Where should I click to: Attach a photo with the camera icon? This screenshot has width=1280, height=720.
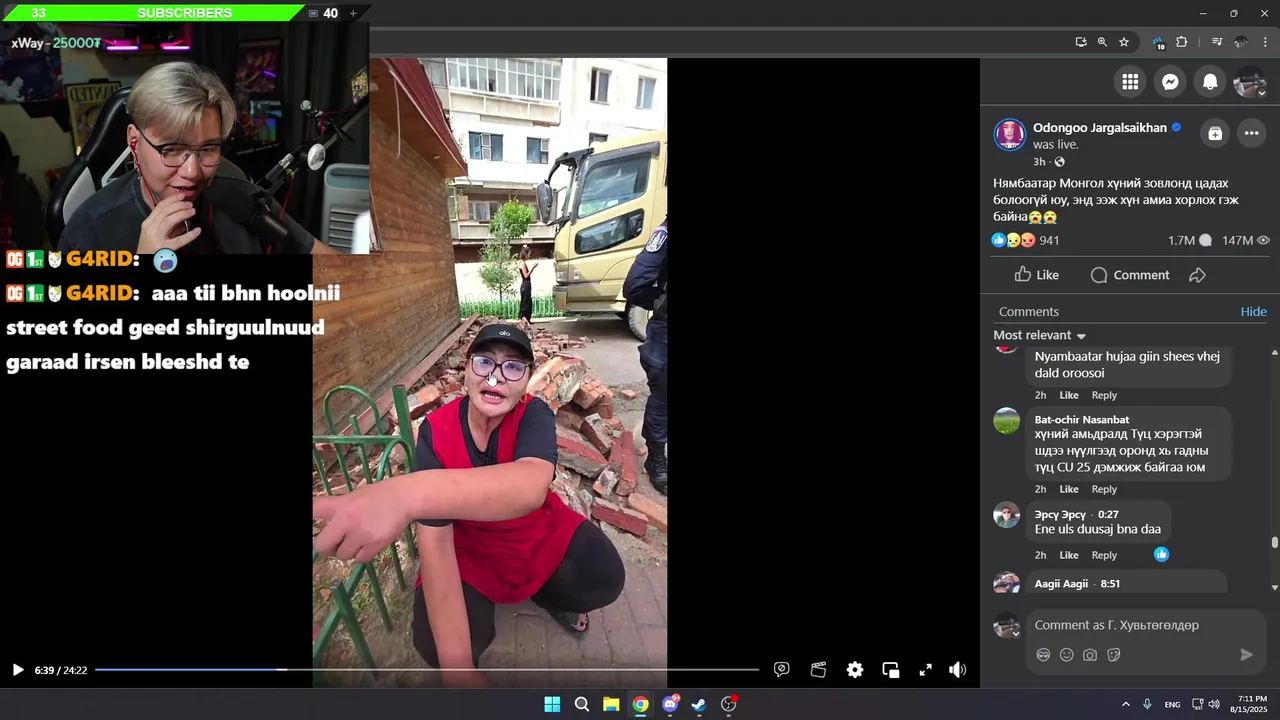tap(1090, 655)
